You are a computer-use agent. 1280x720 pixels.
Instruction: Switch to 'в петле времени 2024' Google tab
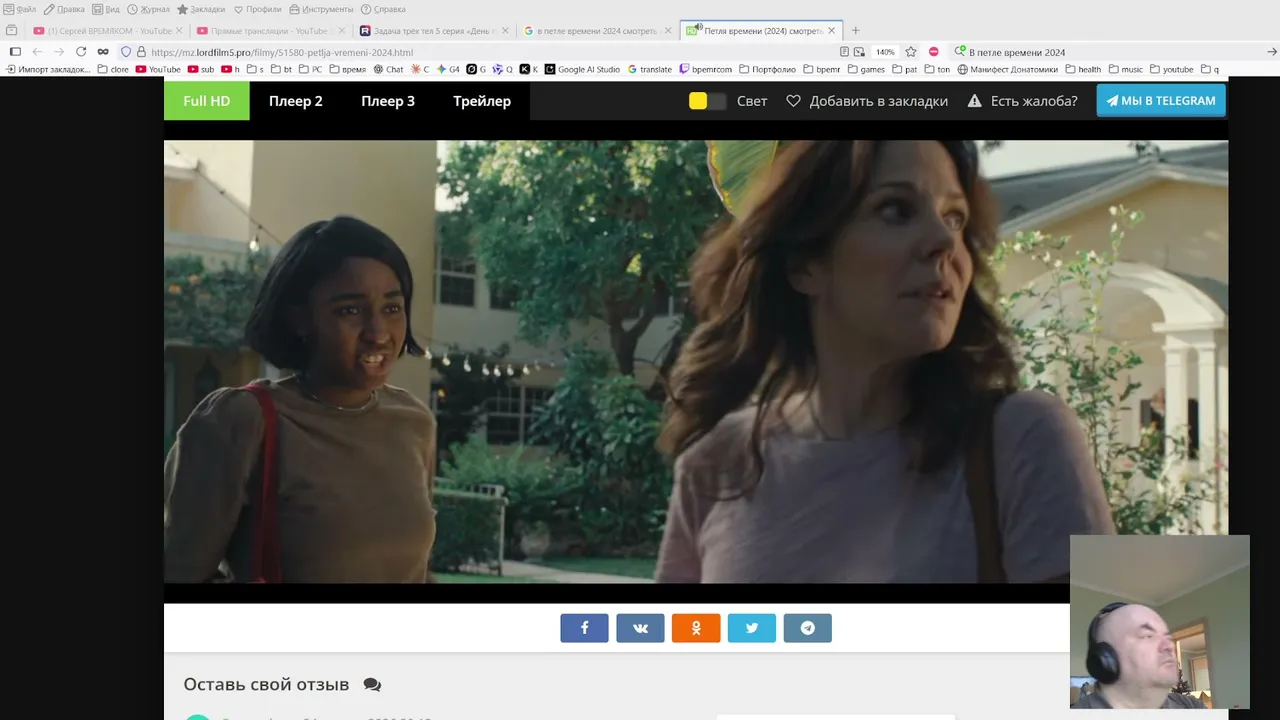click(597, 31)
